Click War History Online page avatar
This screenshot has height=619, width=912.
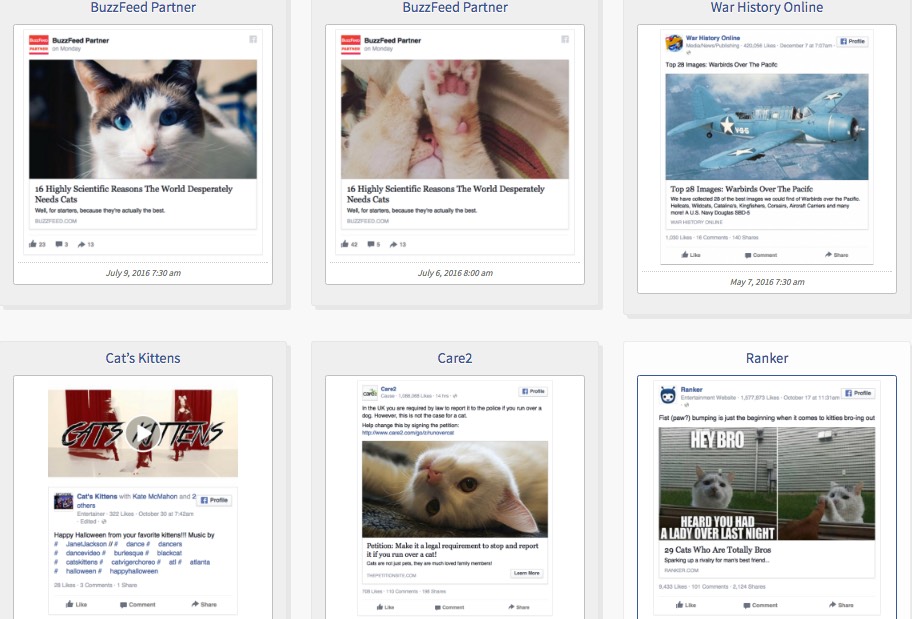click(674, 43)
